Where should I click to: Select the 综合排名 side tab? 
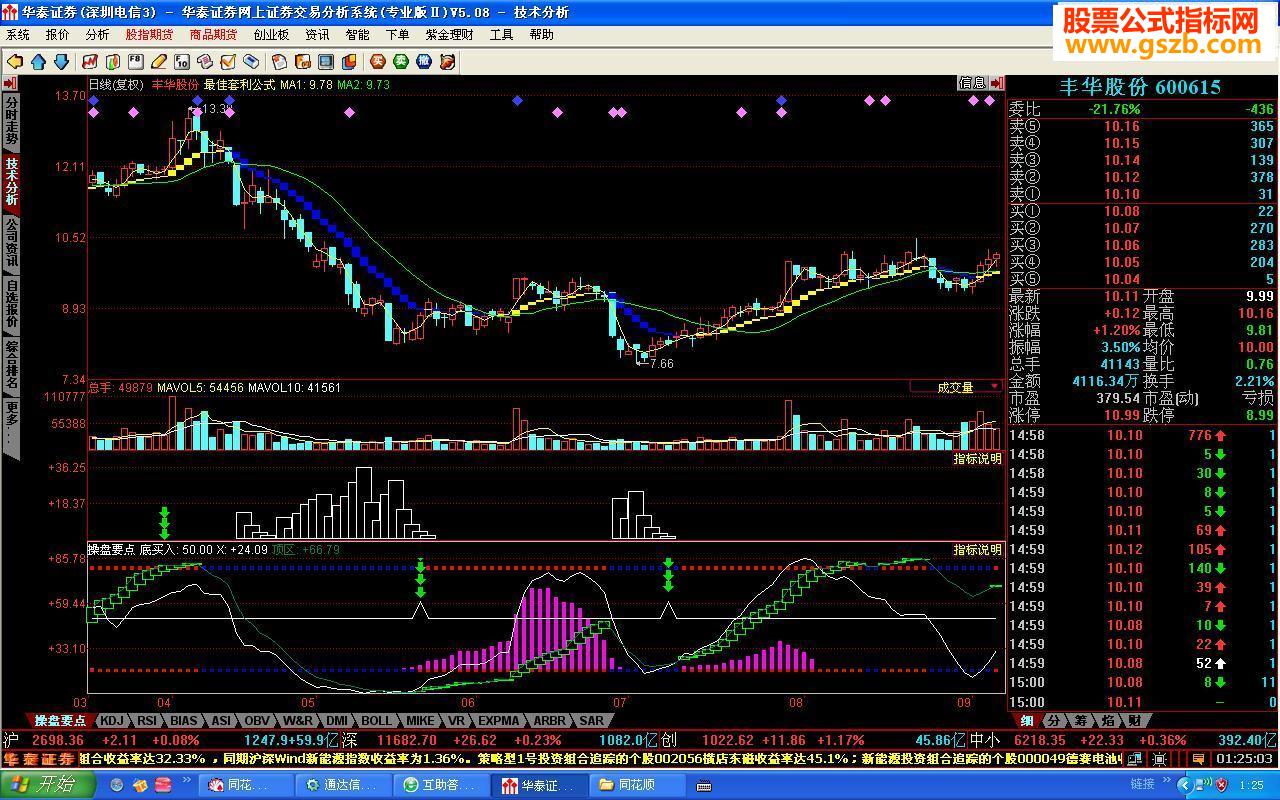[x=11, y=365]
